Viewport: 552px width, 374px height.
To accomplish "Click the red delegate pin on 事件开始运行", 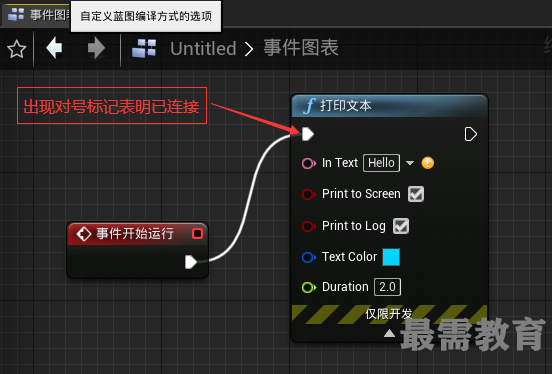I will 197,233.
